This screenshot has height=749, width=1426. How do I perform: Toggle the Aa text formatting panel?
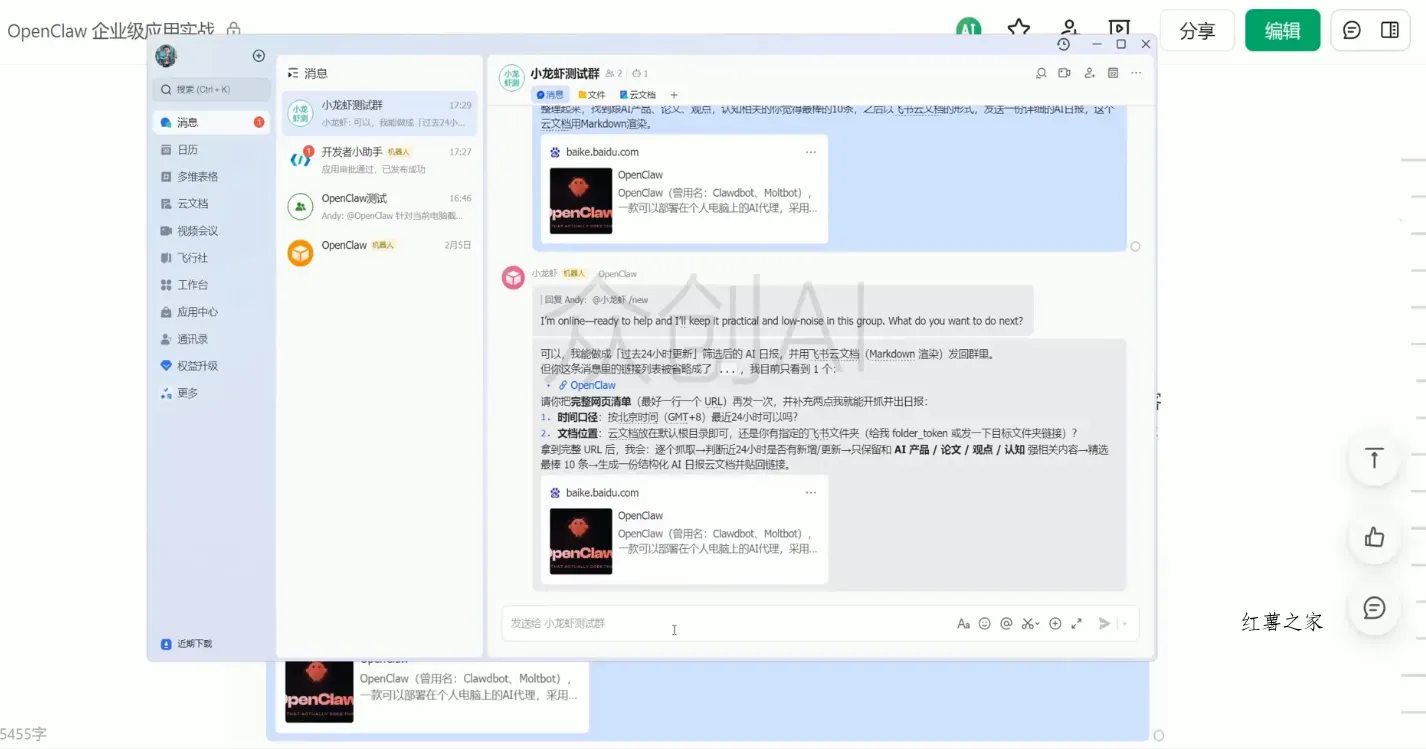[x=963, y=623]
